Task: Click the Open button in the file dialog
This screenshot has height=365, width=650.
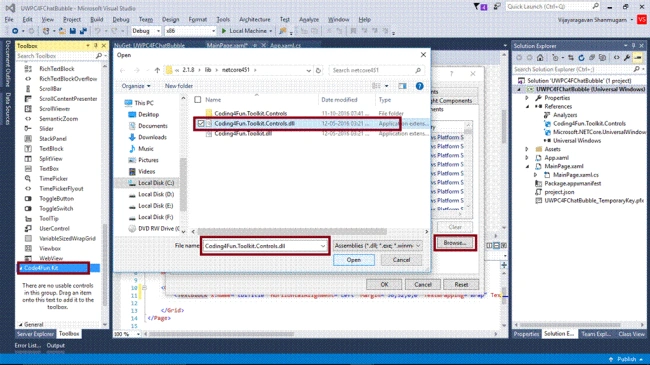Action: (x=354, y=260)
